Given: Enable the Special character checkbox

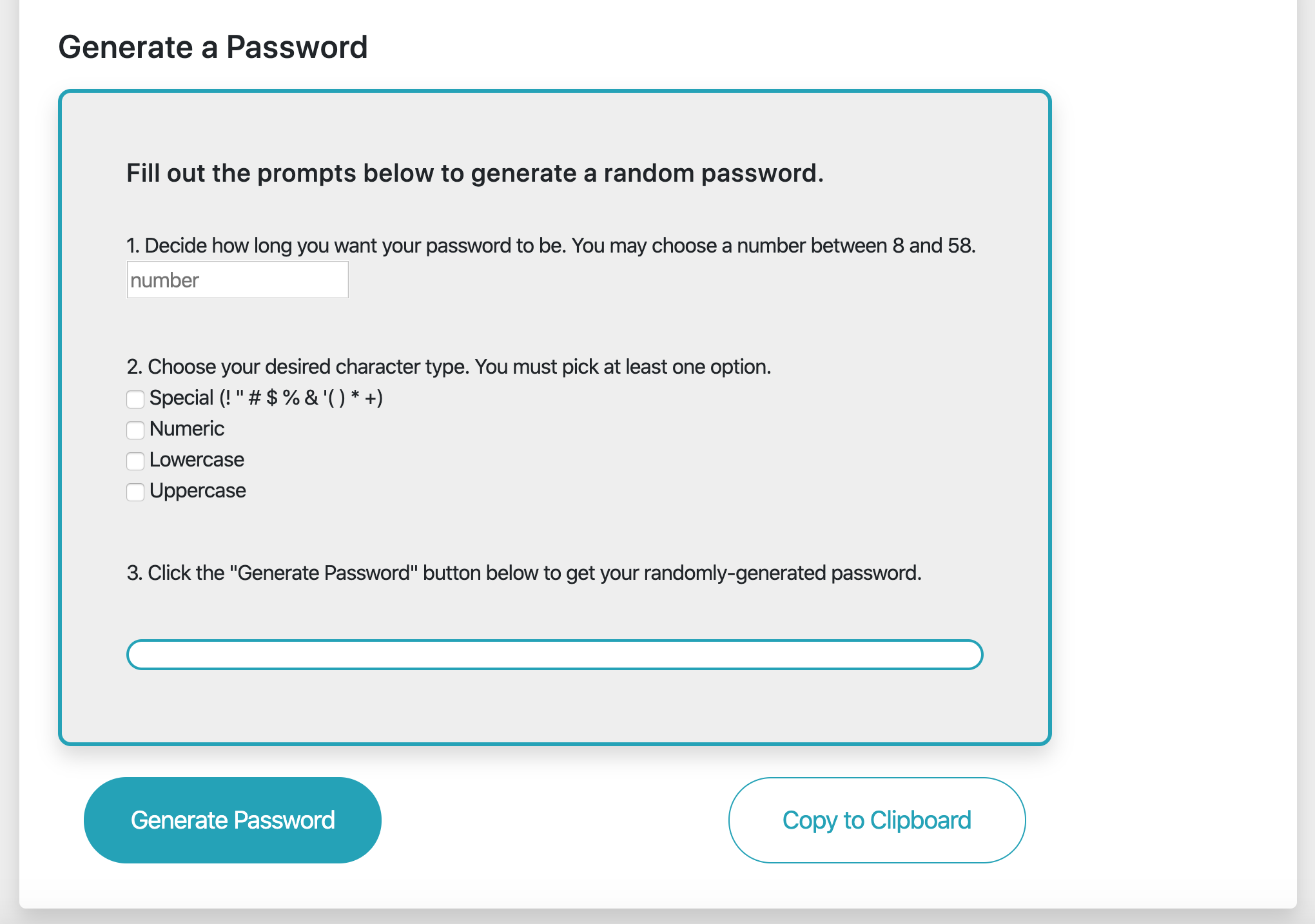Looking at the screenshot, I should 135,399.
